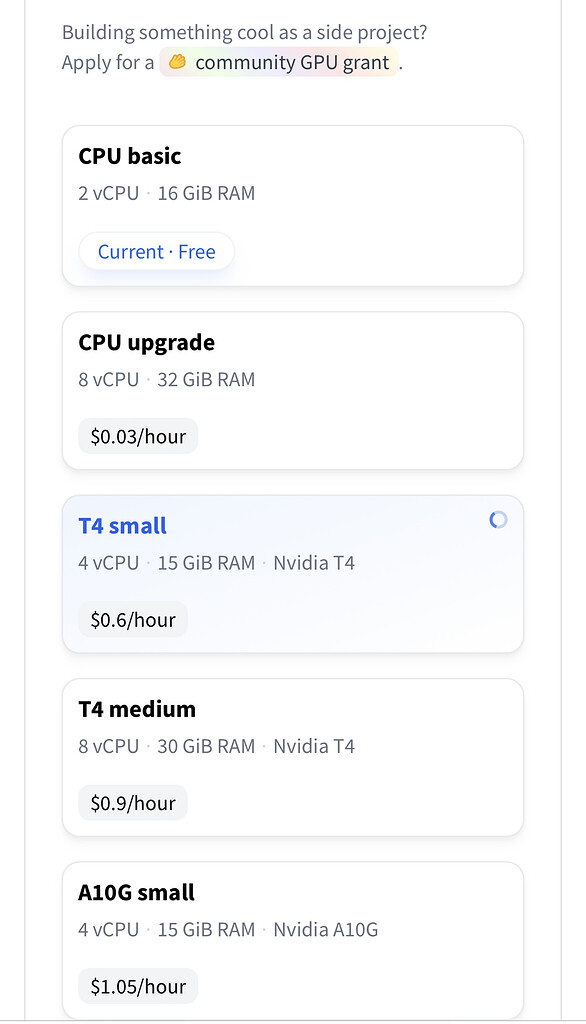Select the CPU upgrade hardware tier

(x=291, y=390)
